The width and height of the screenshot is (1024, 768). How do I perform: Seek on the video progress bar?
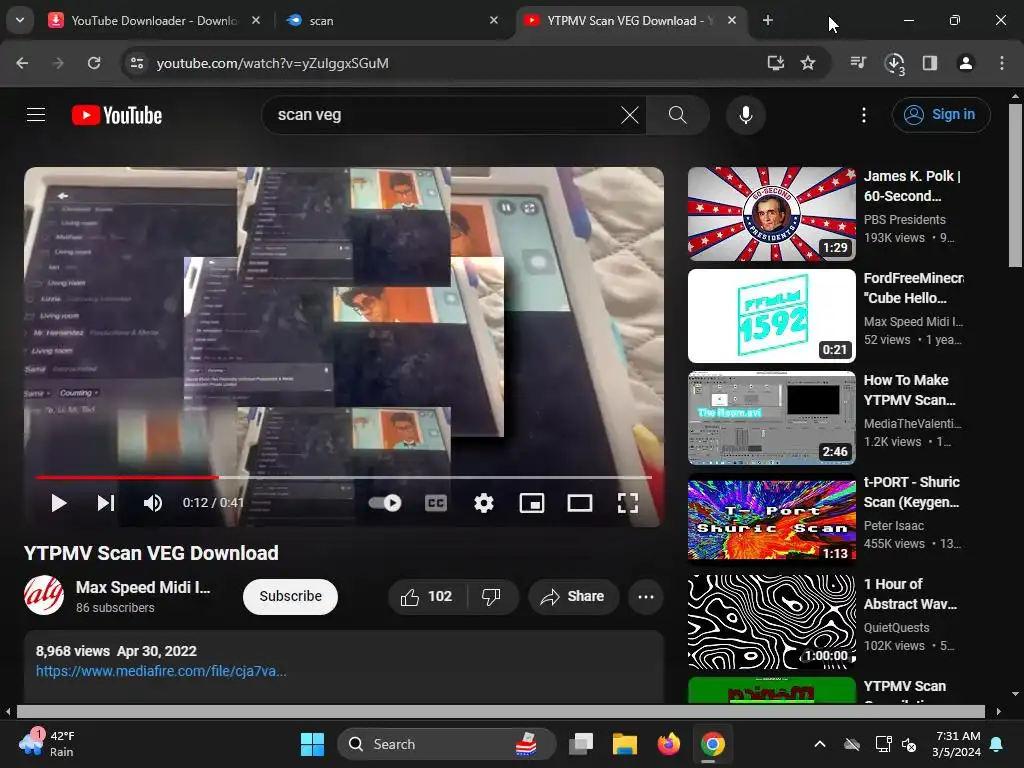coord(344,477)
